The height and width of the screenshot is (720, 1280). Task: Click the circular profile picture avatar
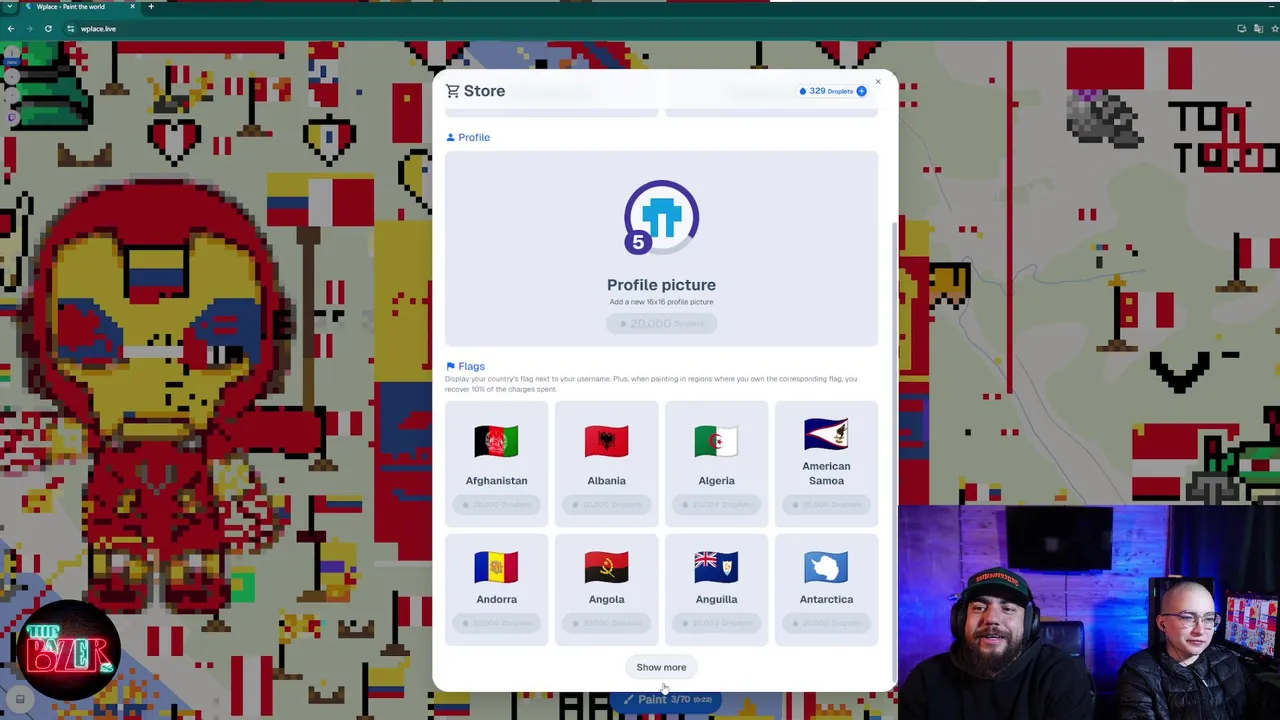coord(662,216)
